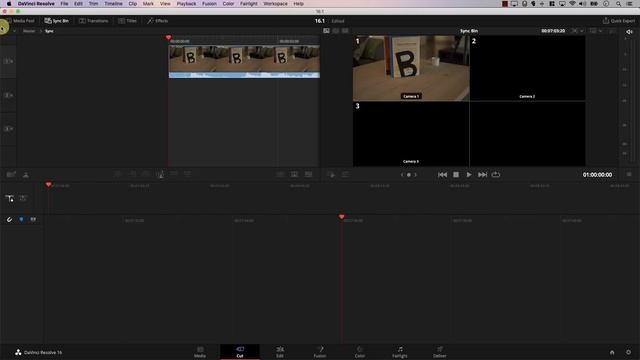Toggle the snapping magnet icon on timeline
The height and width of the screenshot is (360, 640).
coord(9,220)
